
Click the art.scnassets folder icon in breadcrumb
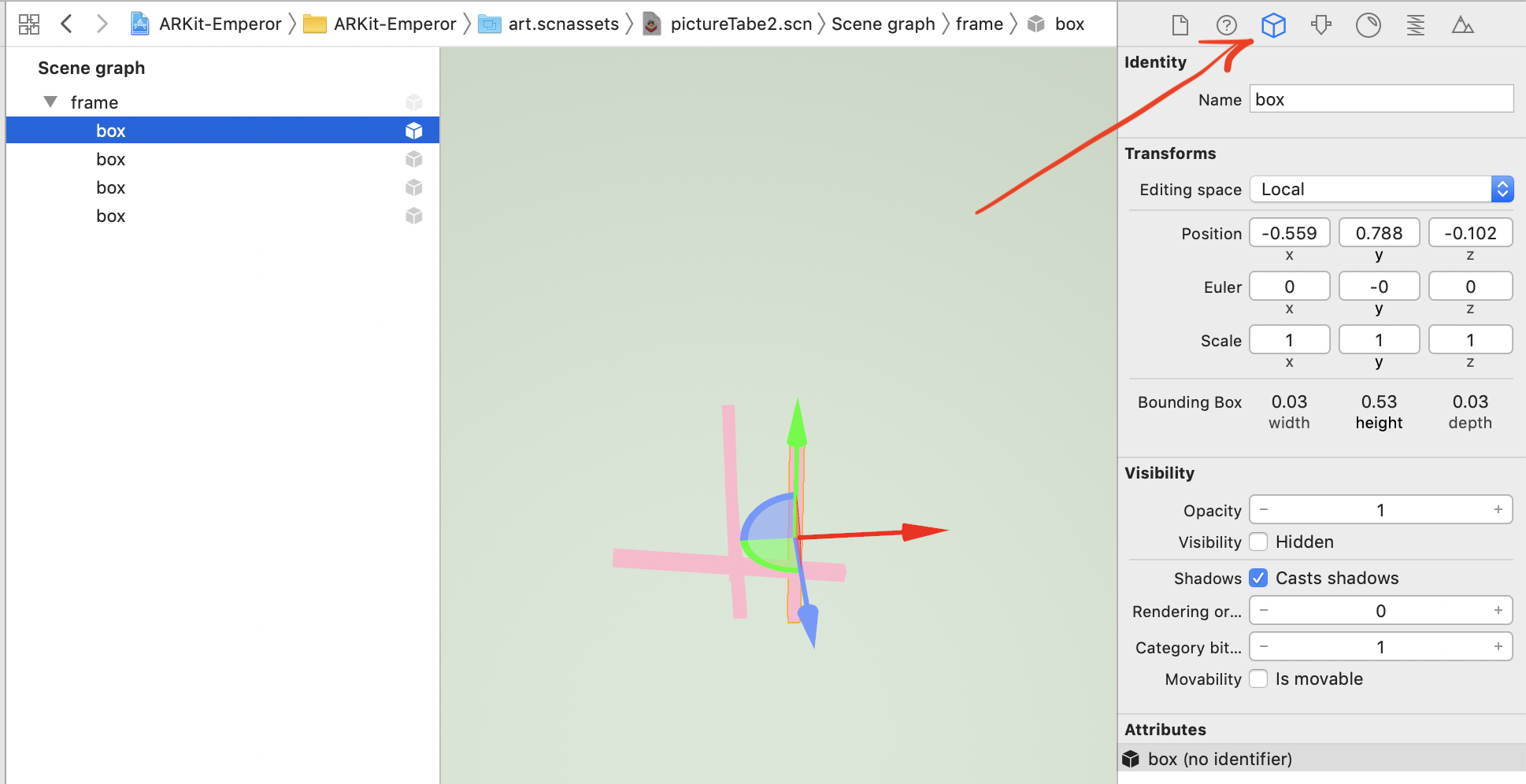click(490, 24)
